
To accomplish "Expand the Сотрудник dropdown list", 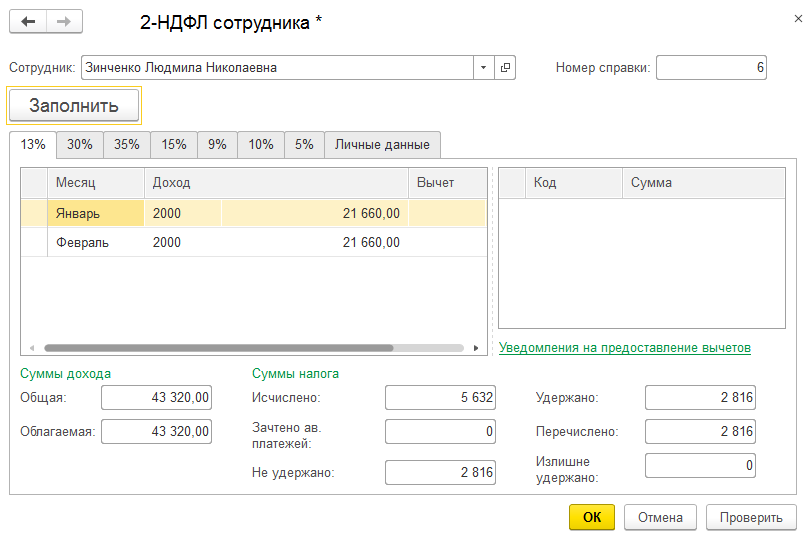I will [484, 68].
